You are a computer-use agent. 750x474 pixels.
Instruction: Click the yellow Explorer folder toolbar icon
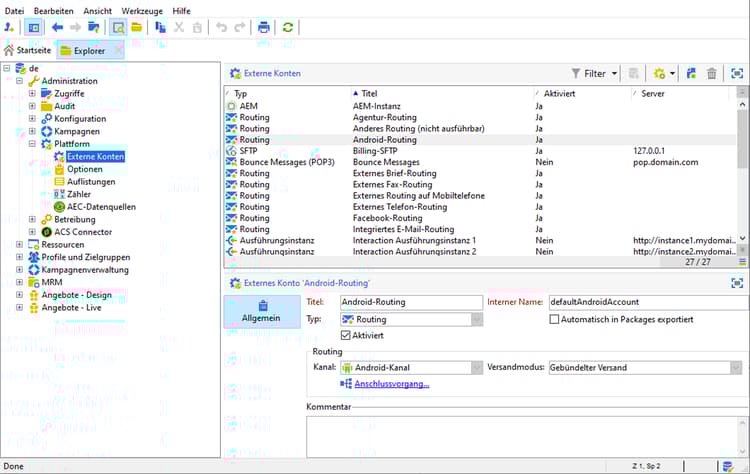click(137, 27)
